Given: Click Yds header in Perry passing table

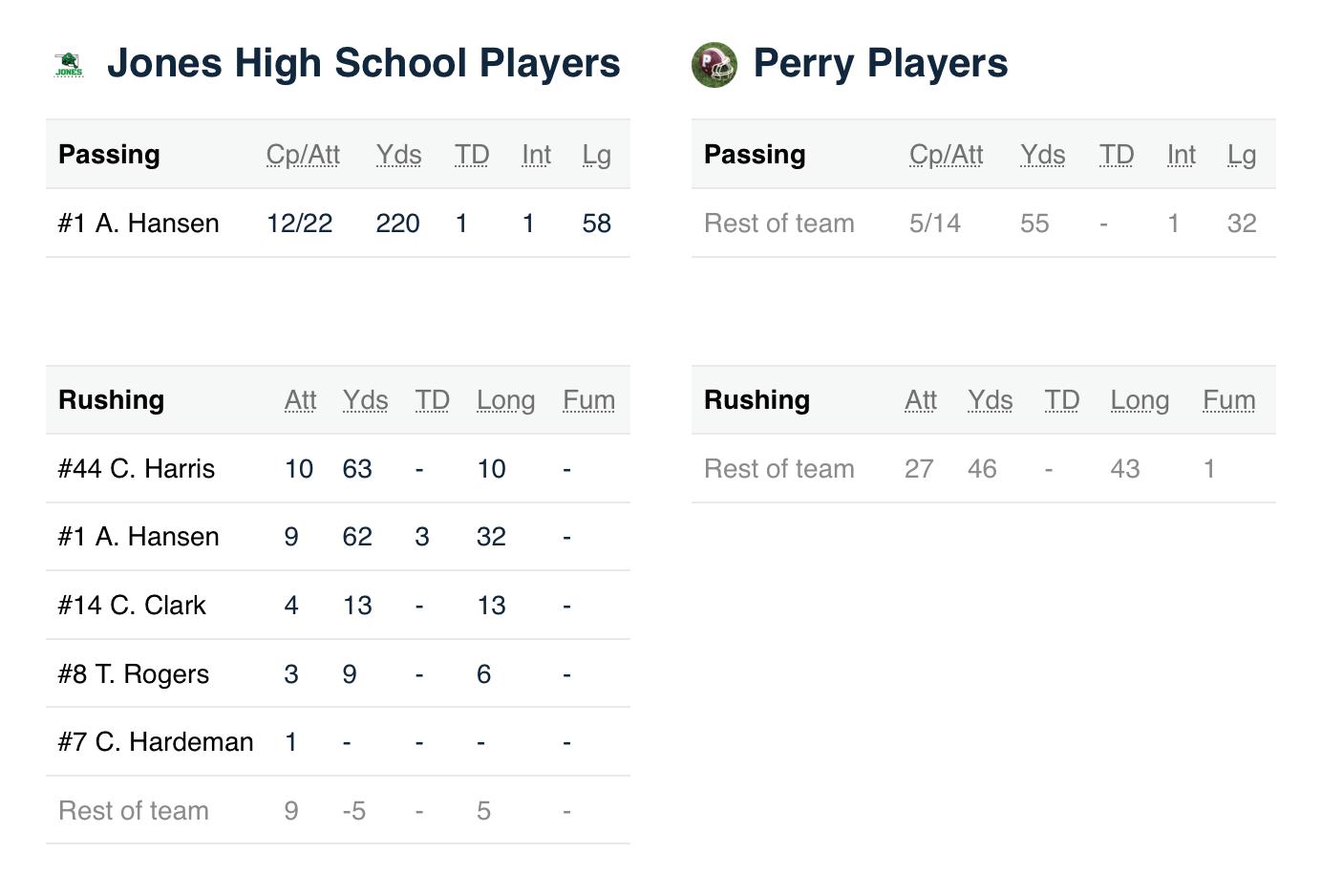Looking at the screenshot, I should [1042, 155].
